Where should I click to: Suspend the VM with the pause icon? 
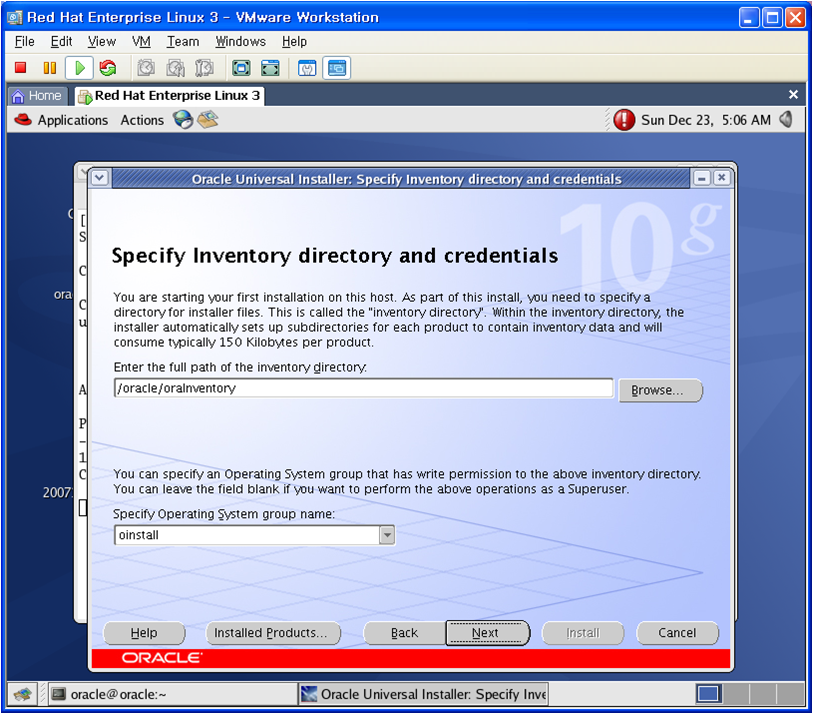50,68
